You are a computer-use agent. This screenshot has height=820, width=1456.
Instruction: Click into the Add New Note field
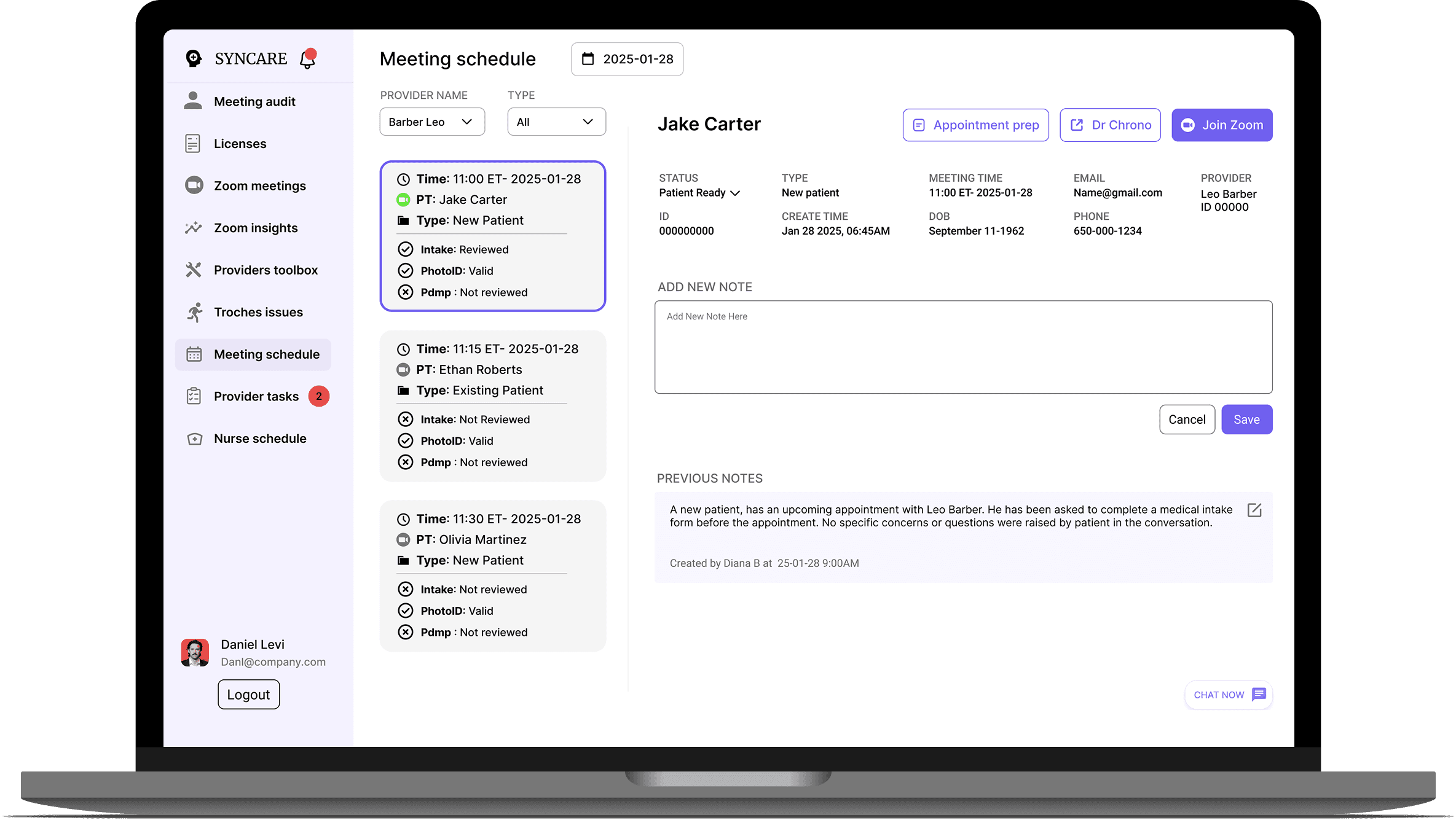962,347
